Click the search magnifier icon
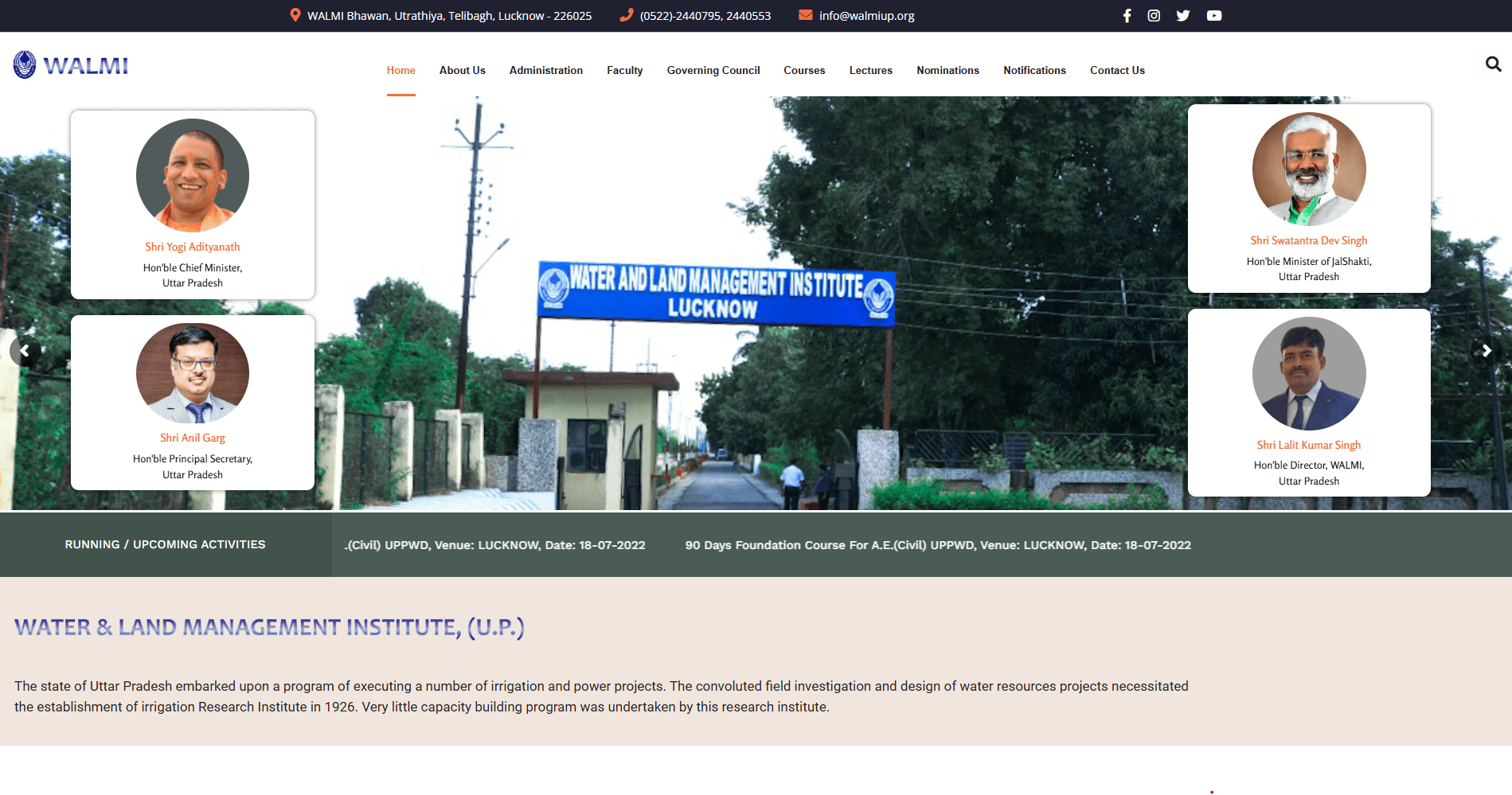This screenshot has height=795, width=1512. click(x=1493, y=64)
